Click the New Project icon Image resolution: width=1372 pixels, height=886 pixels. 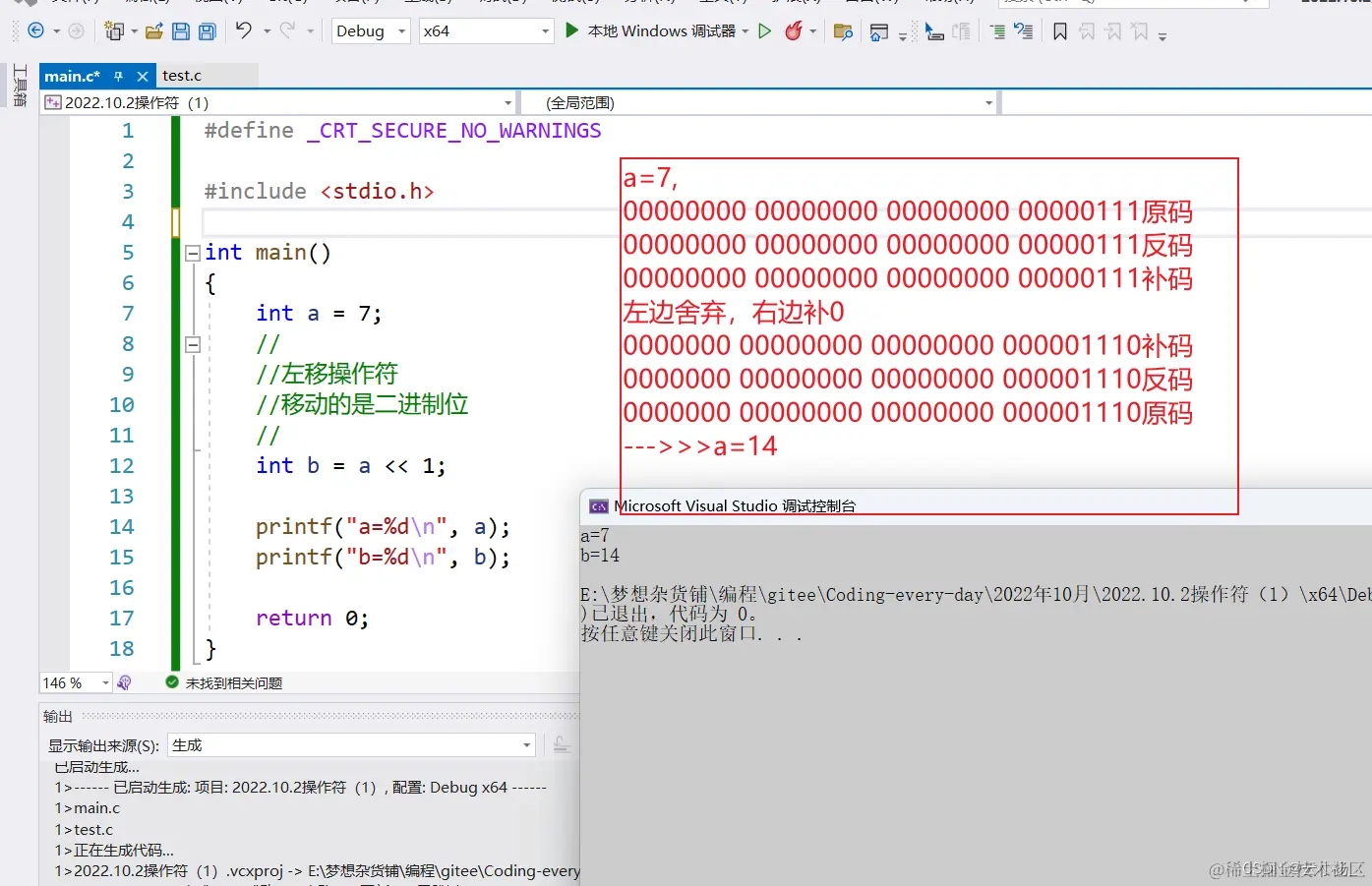[114, 31]
